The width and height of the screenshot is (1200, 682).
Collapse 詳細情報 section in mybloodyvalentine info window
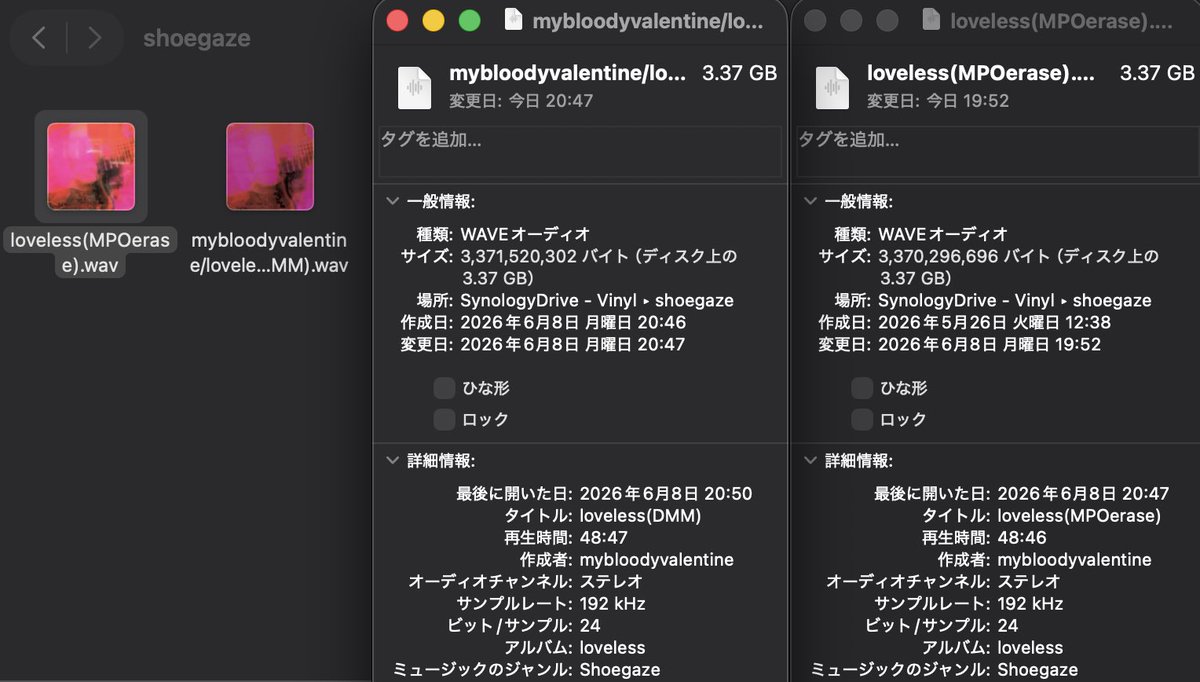point(392,461)
